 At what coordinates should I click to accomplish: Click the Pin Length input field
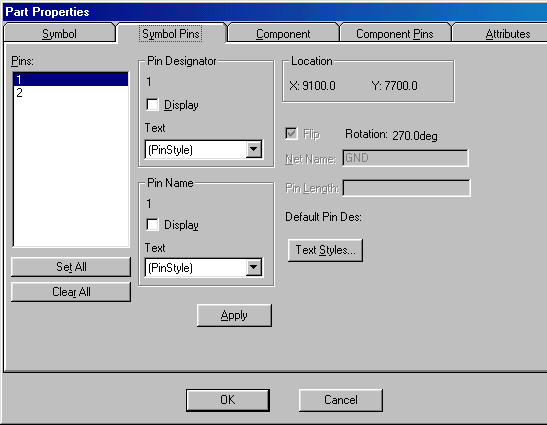tap(407, 188)
